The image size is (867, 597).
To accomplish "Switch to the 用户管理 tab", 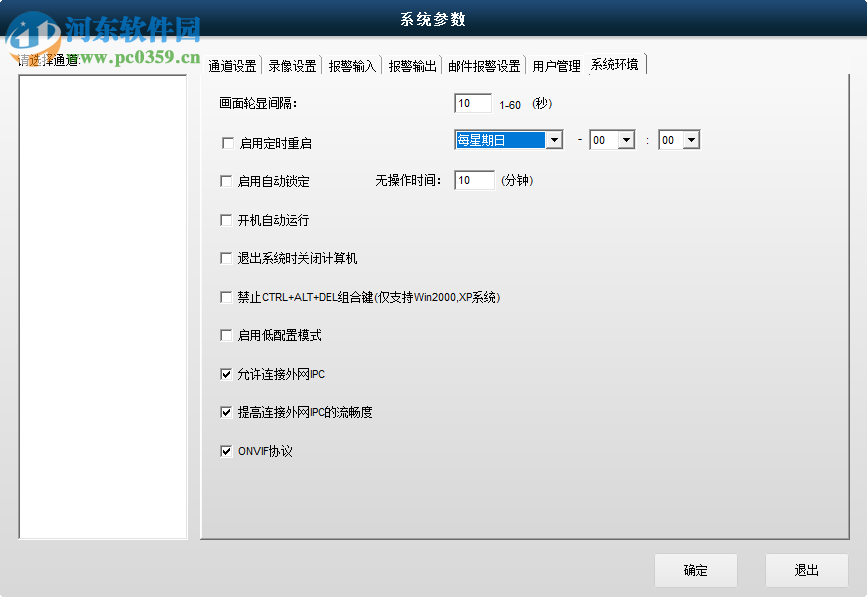I will 553,64.
